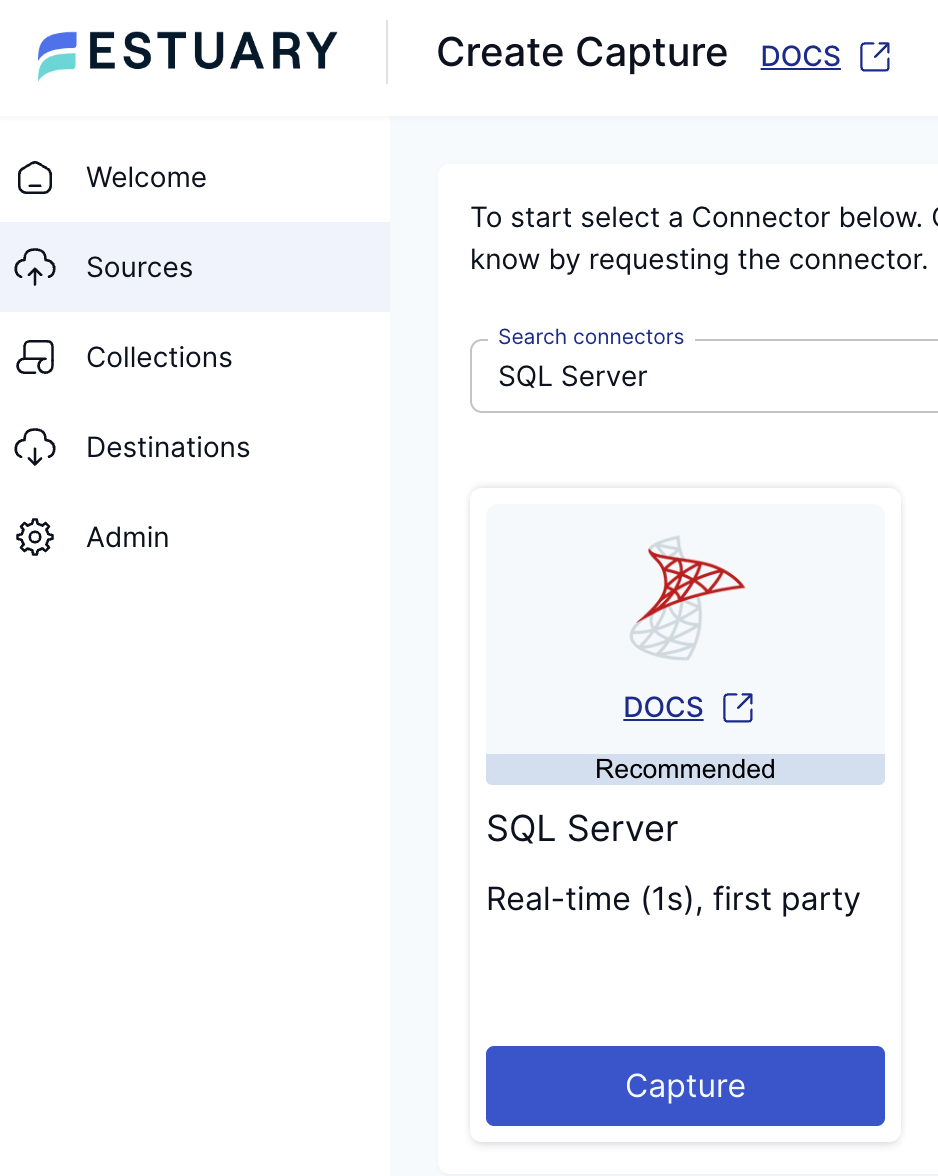Click the Collections panel icon
The width and height of the screenshot is (938, 1176).
(x=35, y=357)
